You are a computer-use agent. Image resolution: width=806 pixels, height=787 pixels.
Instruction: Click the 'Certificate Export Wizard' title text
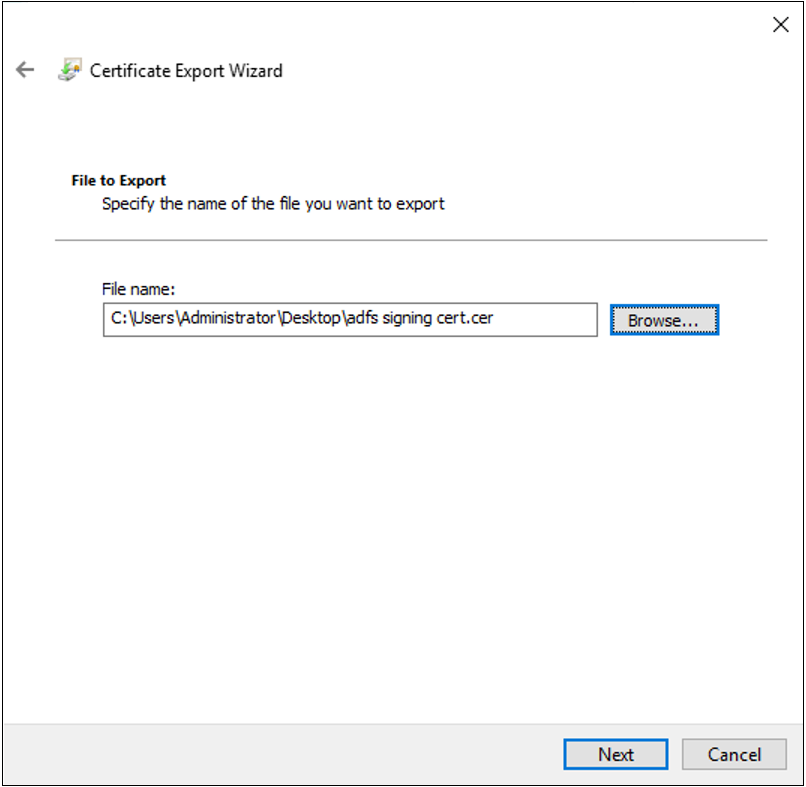(x=186, y=71)
